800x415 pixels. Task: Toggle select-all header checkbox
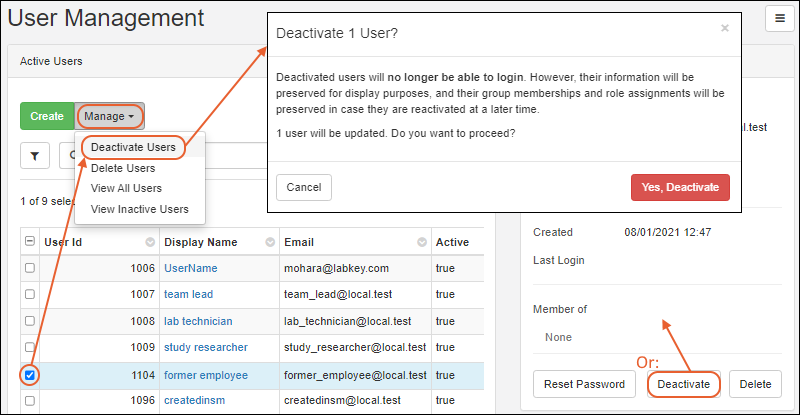tap(30, 242)
